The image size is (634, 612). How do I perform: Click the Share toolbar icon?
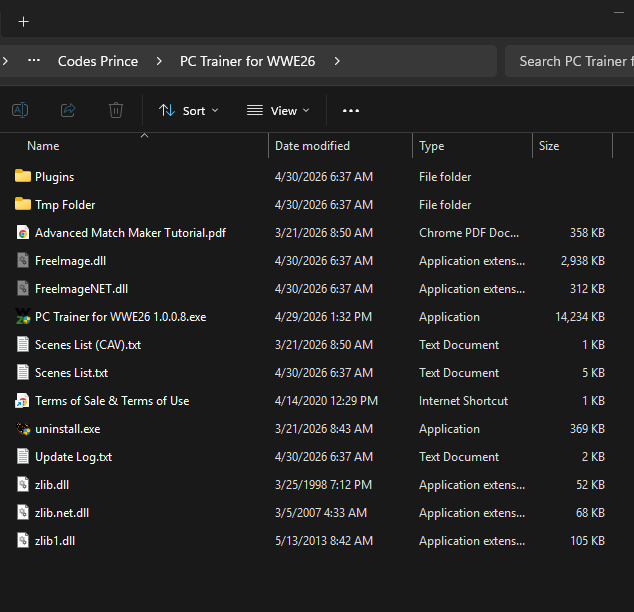[x=68, y=110]
